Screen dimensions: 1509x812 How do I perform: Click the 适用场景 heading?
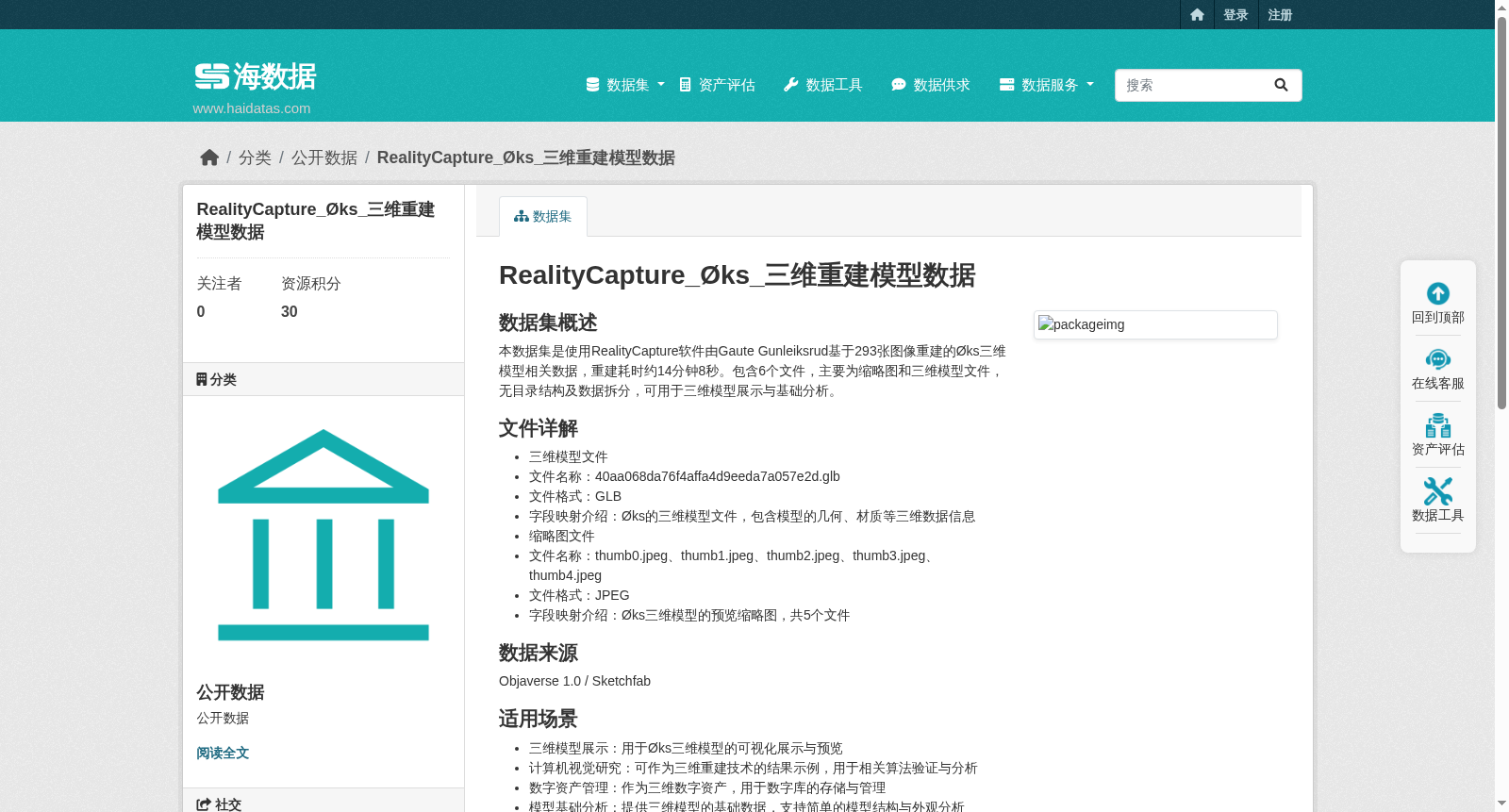point(538,719)
